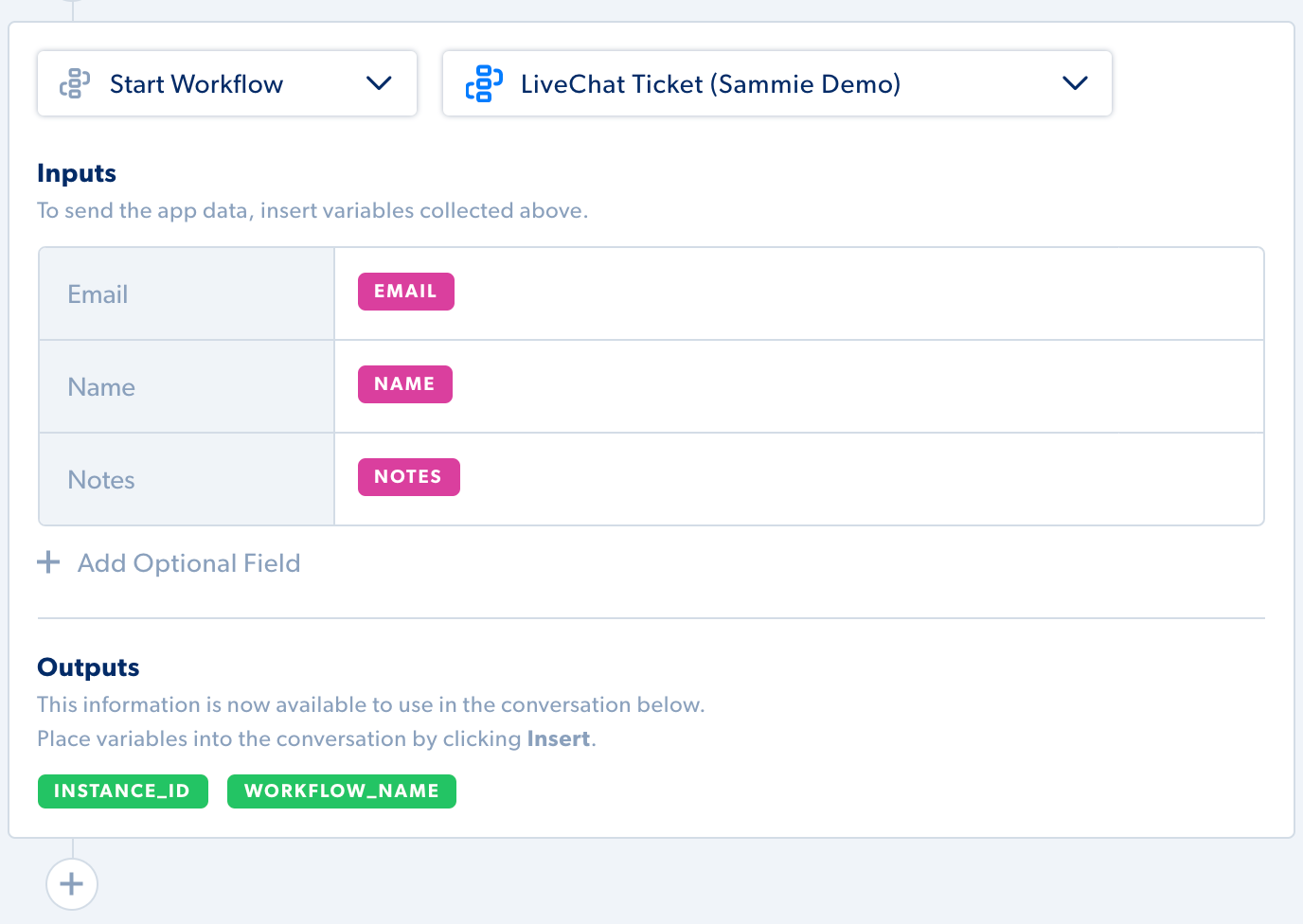The width and height of the screenshot is (1303, 924).
Task: Click into the Name input value field
Action: point(799,386)
